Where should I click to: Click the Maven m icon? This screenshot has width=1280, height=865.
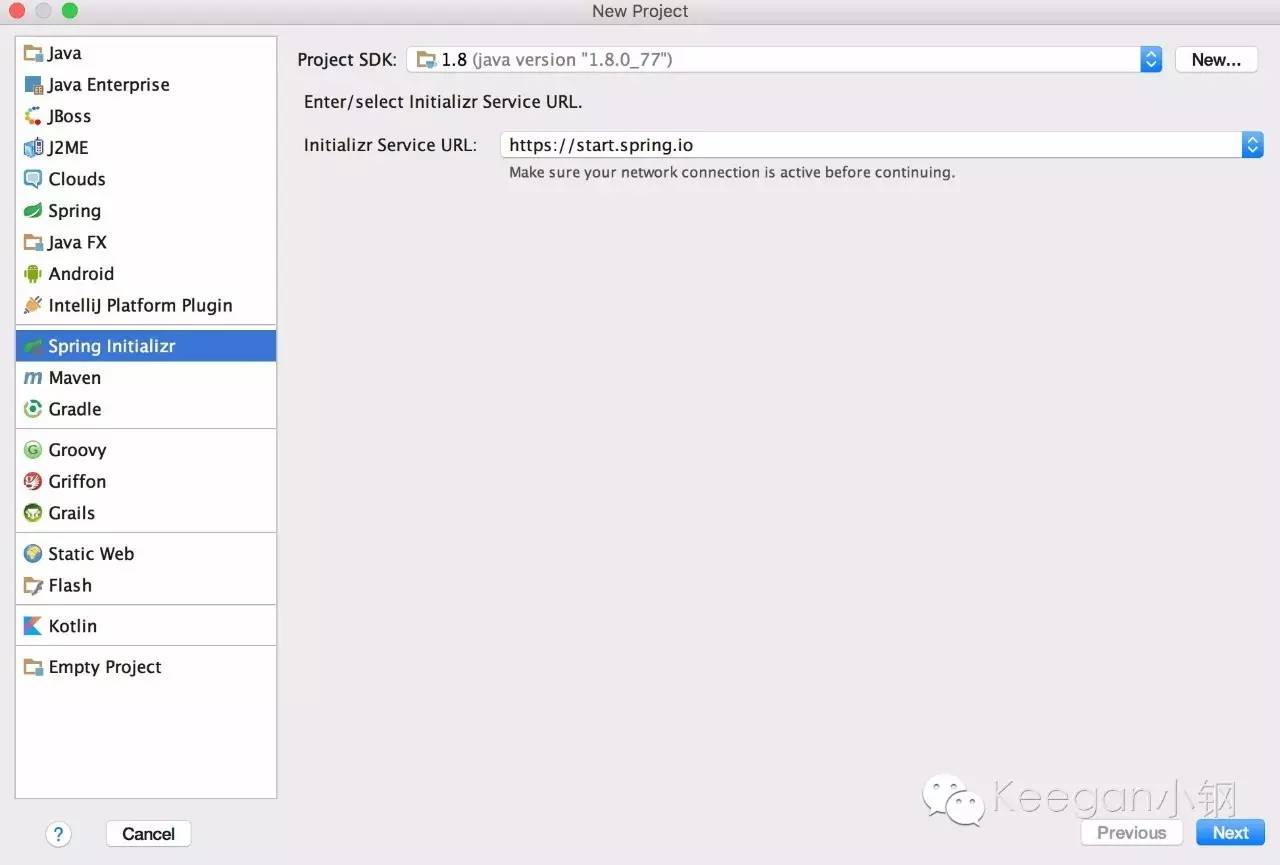point(33,378)
